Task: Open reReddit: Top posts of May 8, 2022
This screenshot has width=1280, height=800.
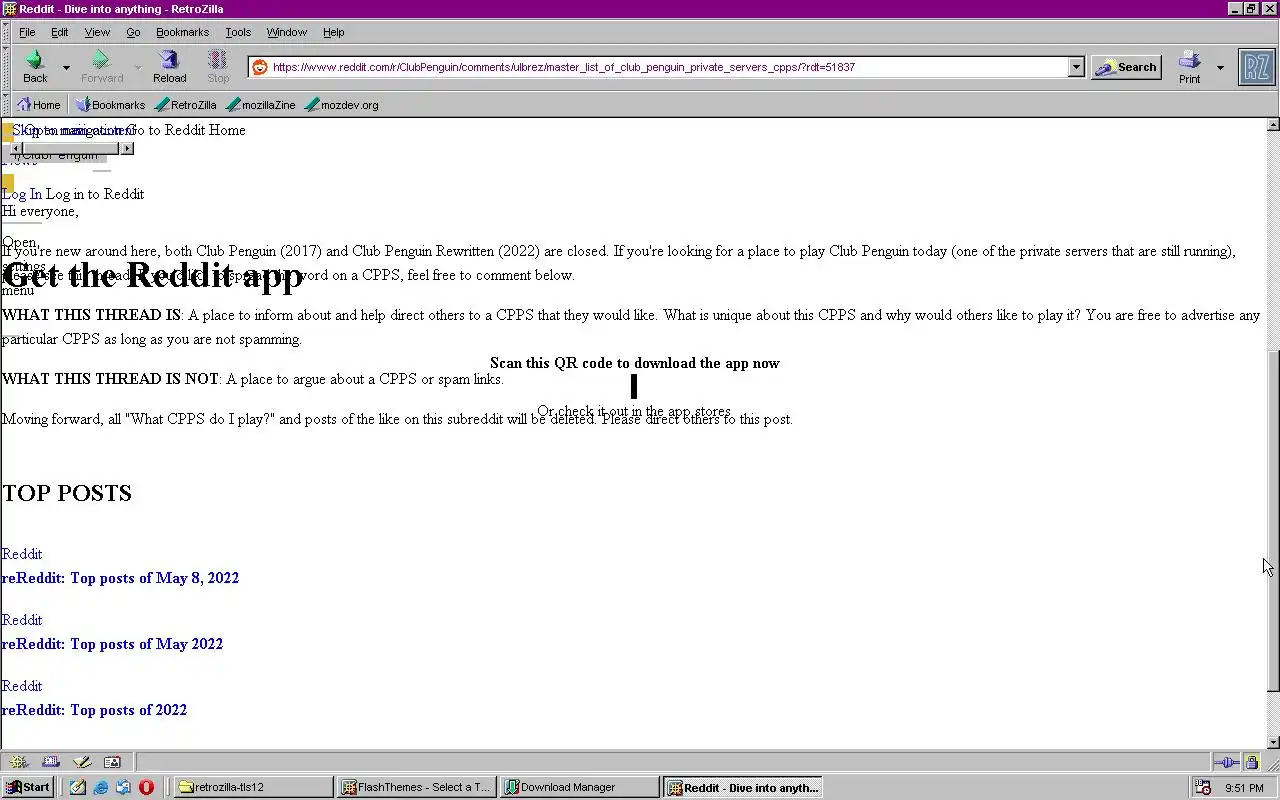Action: 120,578
